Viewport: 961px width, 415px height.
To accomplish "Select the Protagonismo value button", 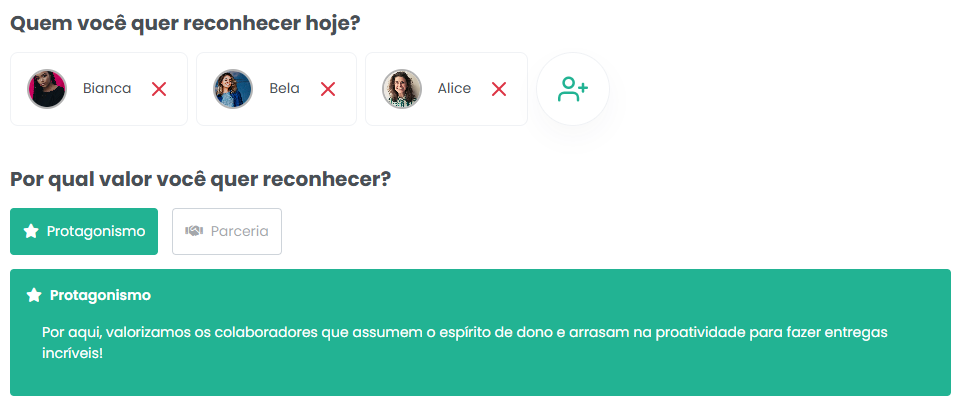I will click(84, 231).
